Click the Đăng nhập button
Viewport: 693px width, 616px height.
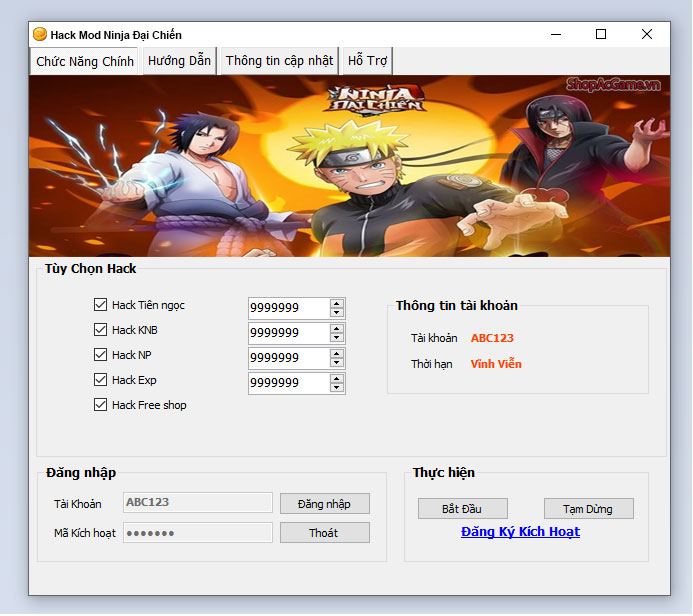coord(325,504)
